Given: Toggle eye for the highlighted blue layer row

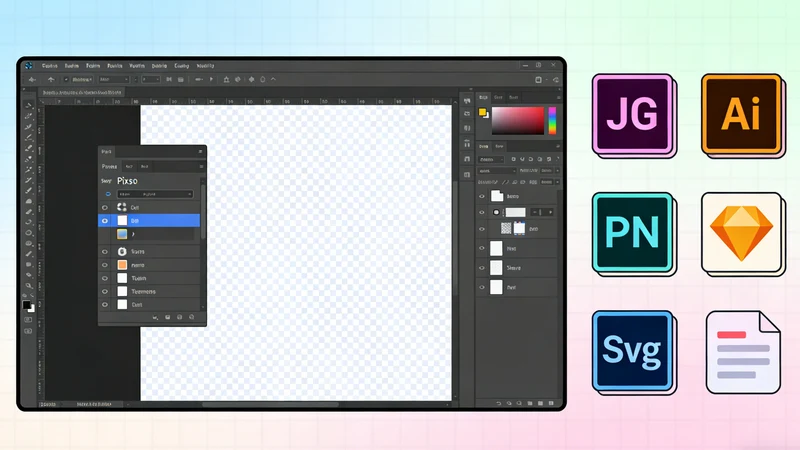Looking at the screenshot, I should pyautogui.click(x=105, y=220).
